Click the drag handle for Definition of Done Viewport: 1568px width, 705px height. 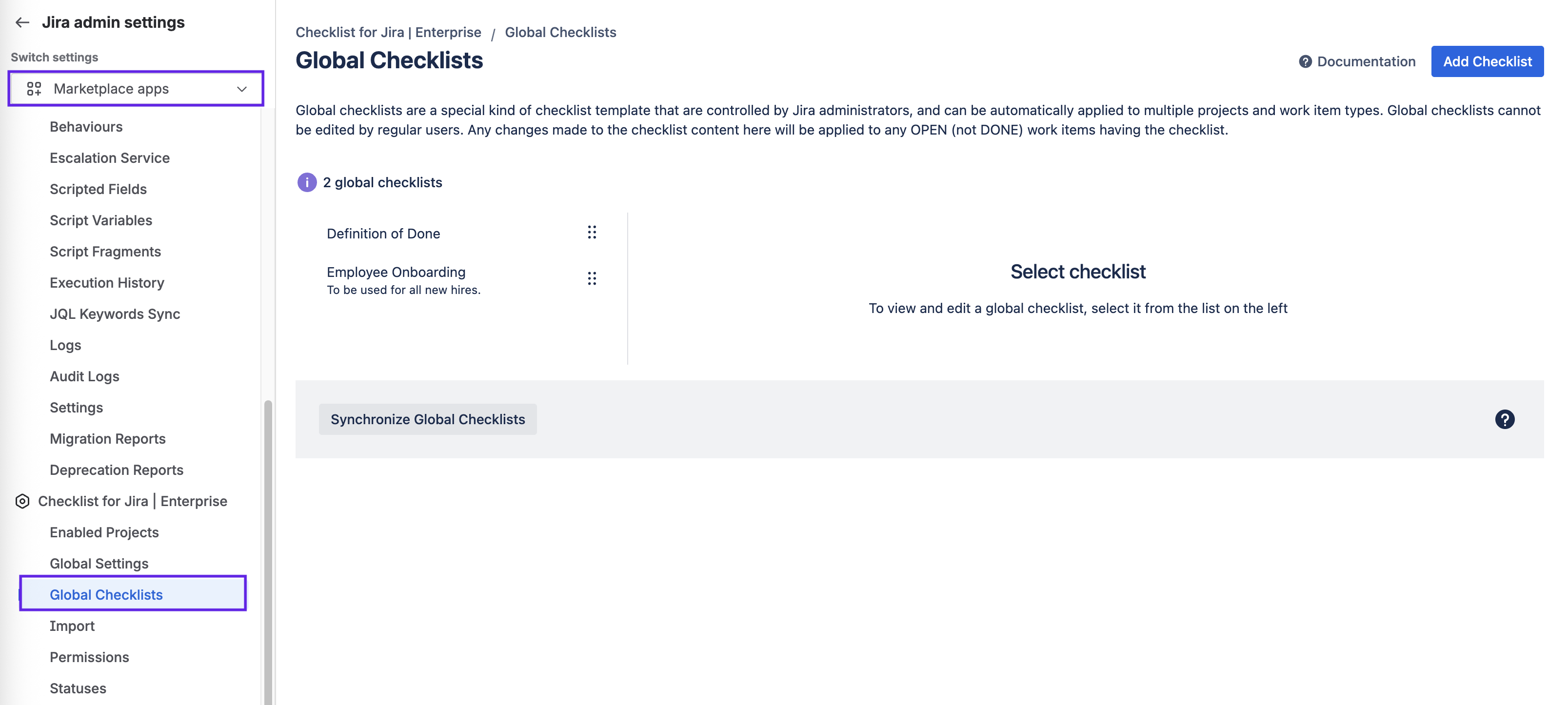[x=592, y=233]
